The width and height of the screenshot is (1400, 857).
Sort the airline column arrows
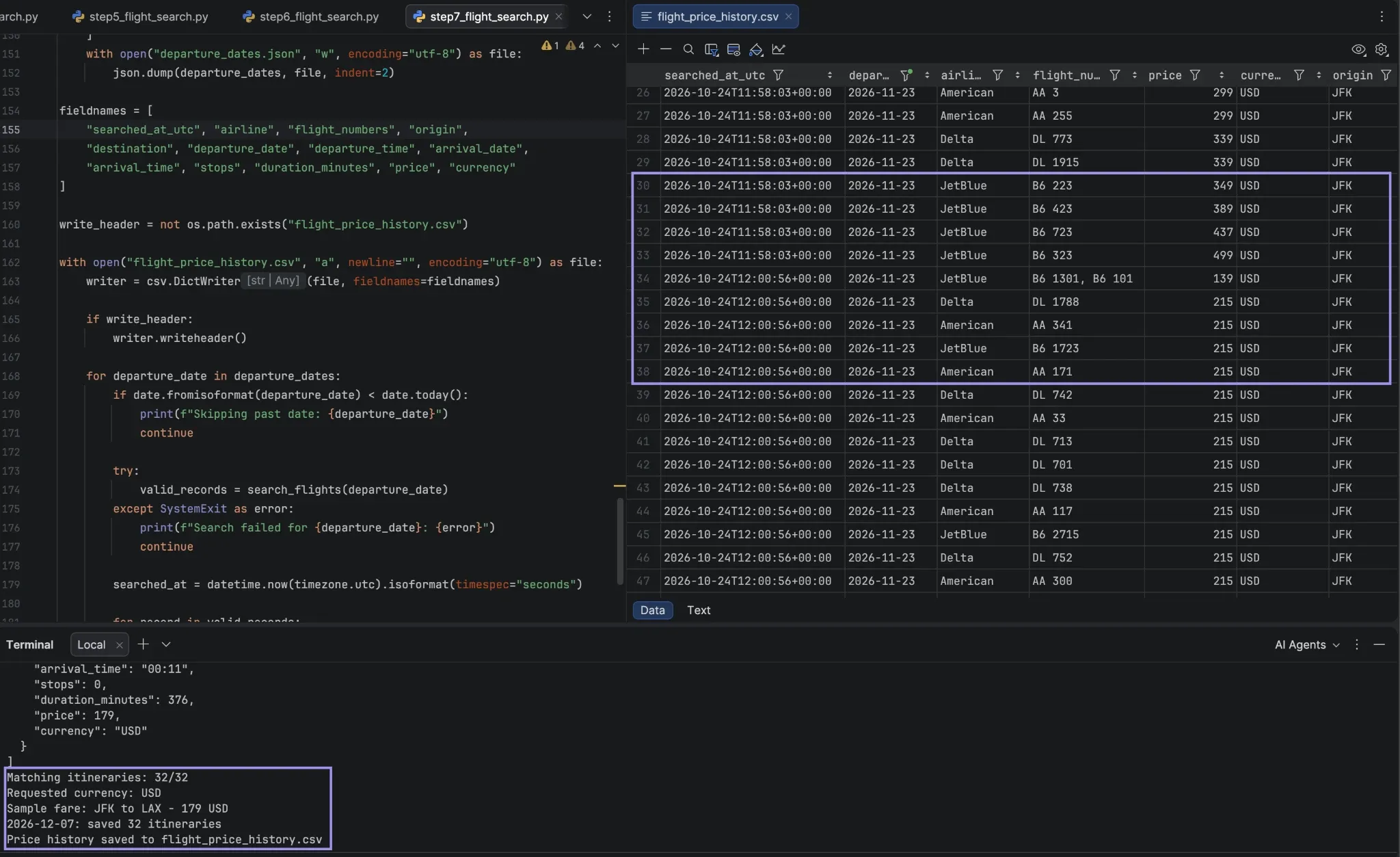pos(1017,75)
